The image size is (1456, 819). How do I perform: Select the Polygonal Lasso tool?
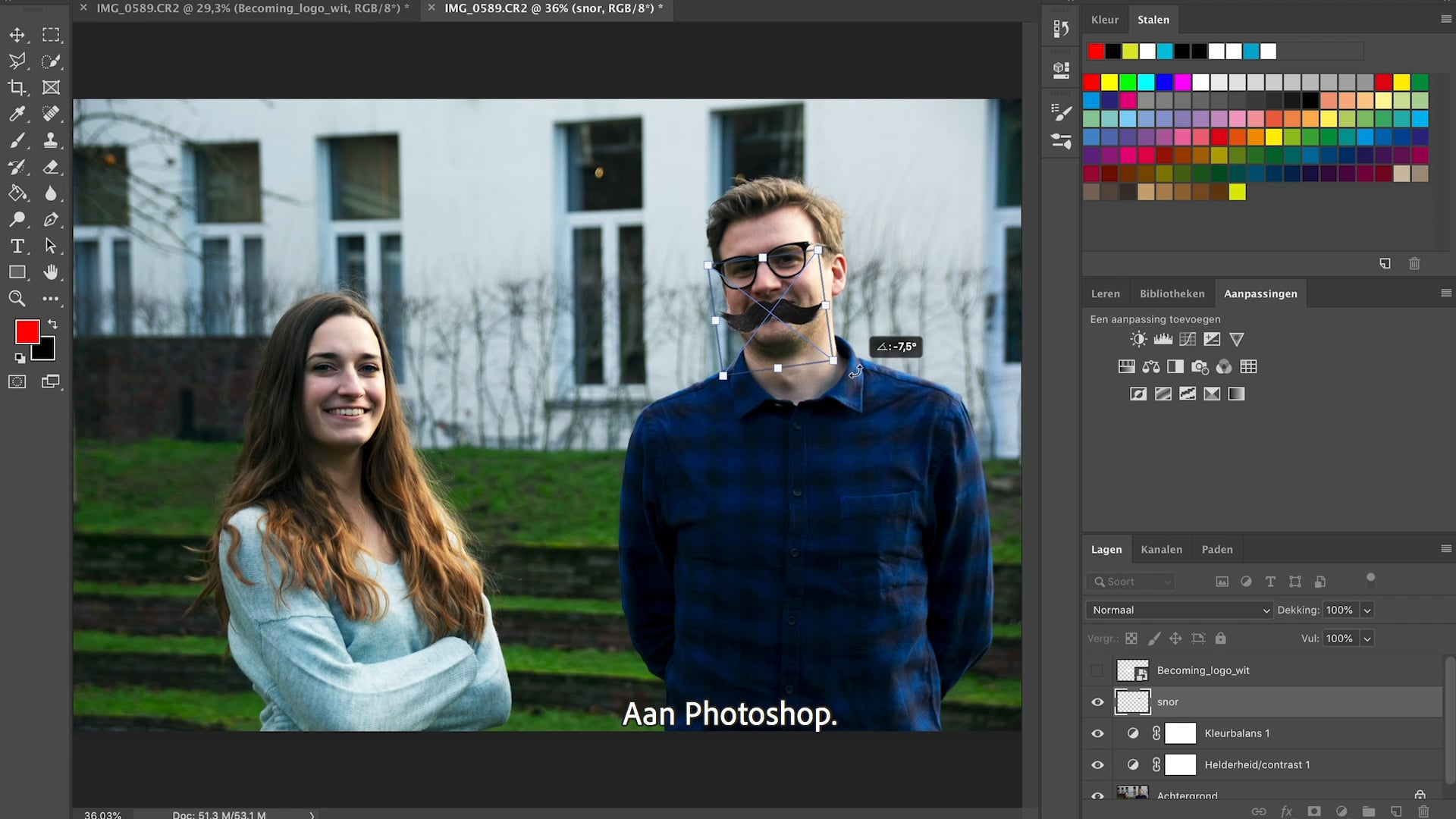[17, 61]
